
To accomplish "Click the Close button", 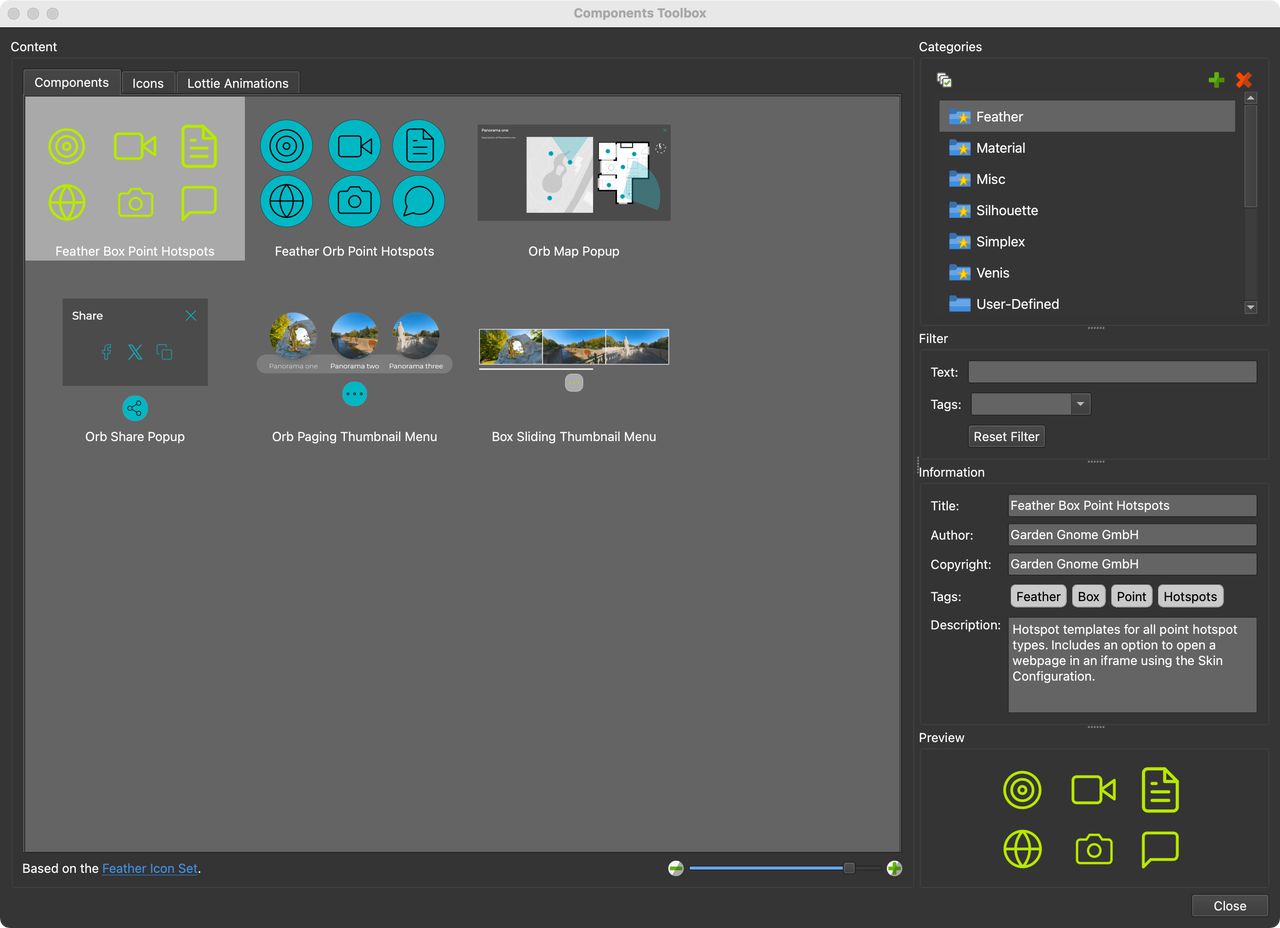I will coord(1229,905).
